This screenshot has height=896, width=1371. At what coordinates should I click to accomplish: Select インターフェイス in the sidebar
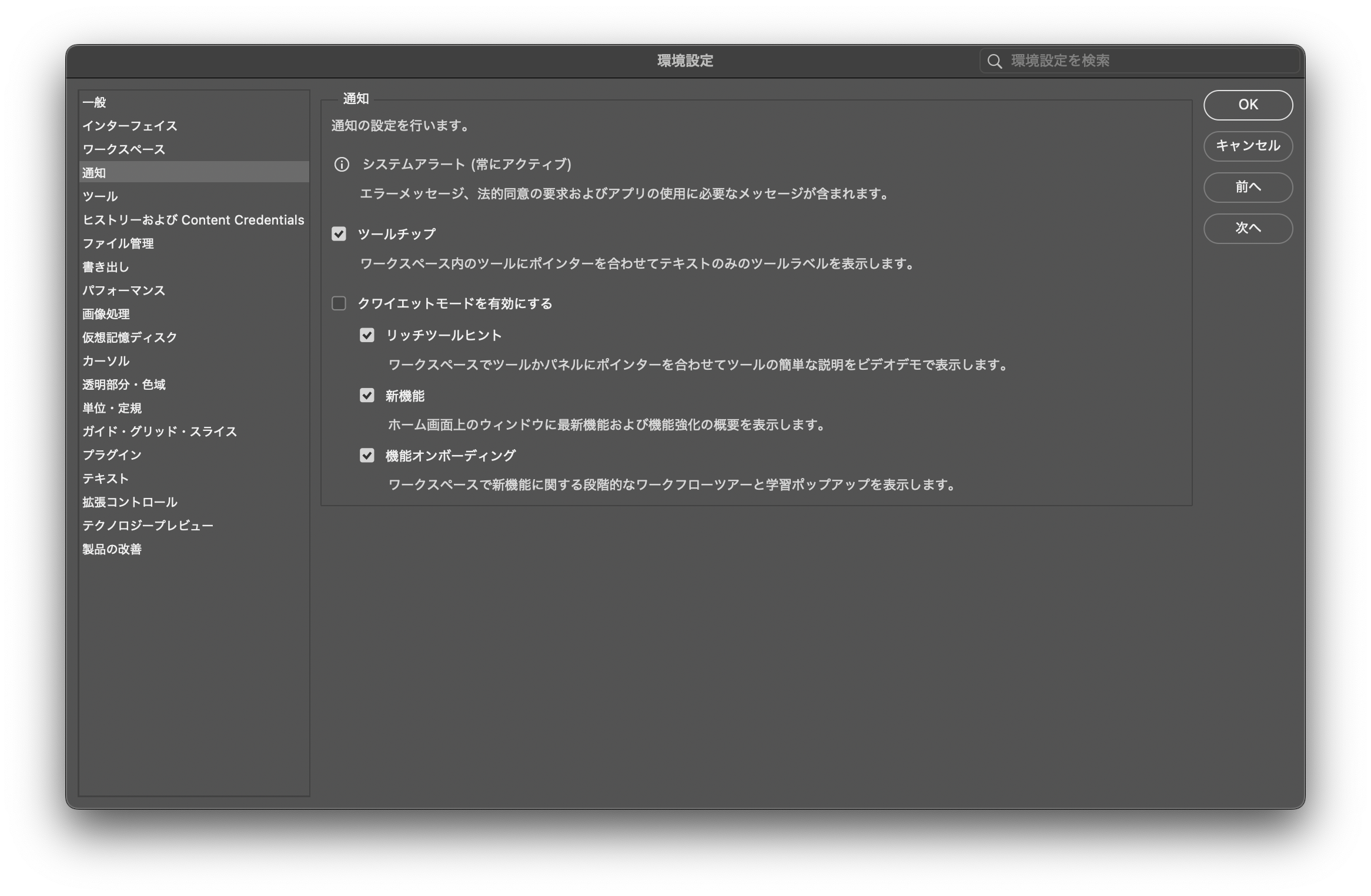point(129,126)
